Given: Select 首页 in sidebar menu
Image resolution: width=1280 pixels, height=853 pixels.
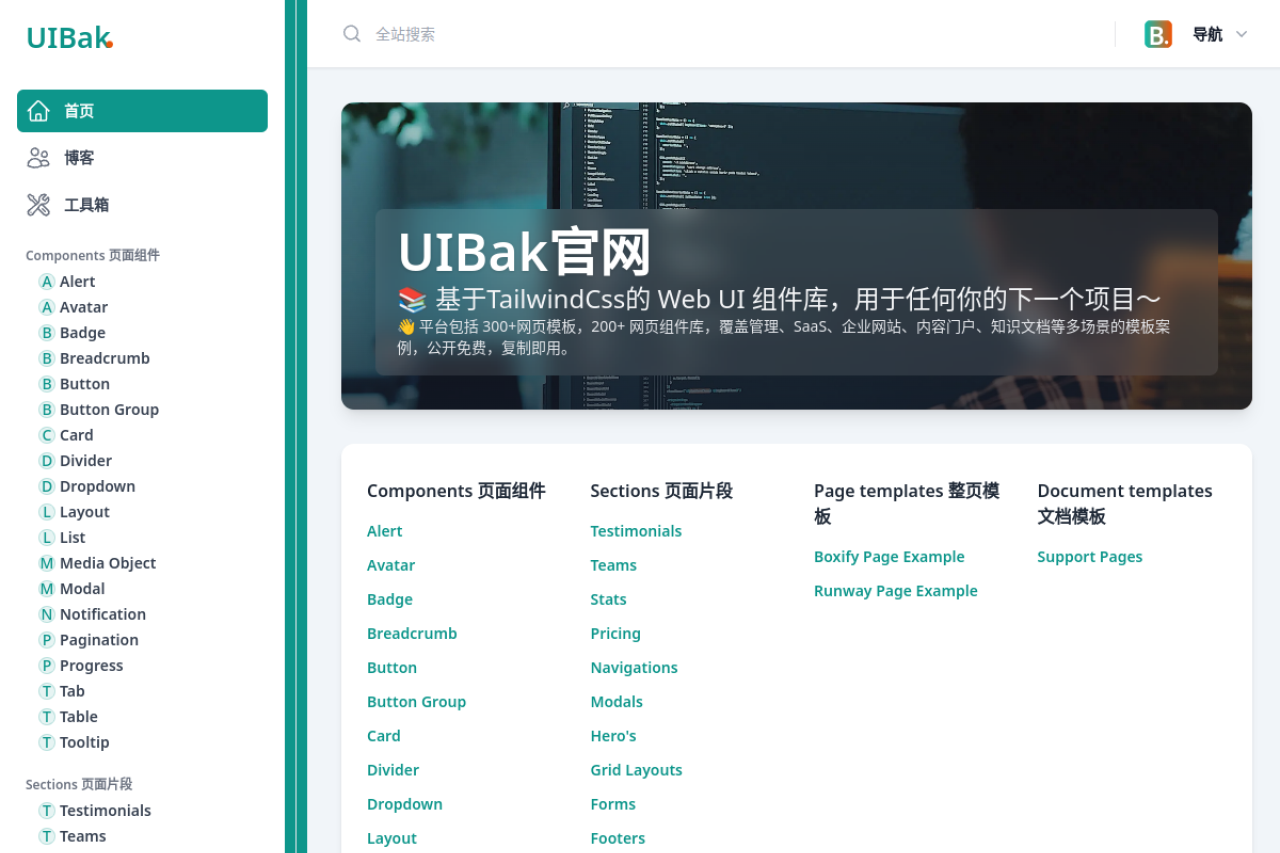Looking at the screenshot, I should coord(142,111).
